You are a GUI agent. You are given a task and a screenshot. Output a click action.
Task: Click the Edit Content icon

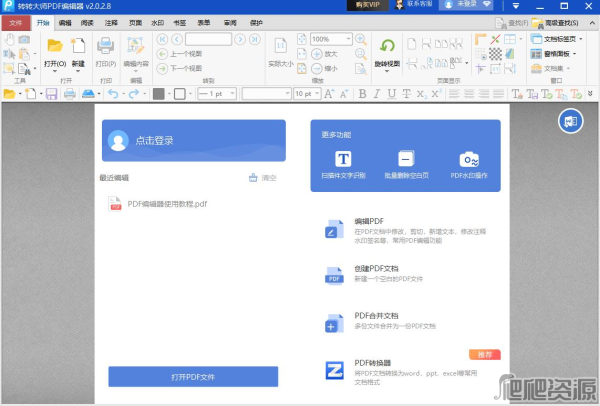[x=135, y=46]
